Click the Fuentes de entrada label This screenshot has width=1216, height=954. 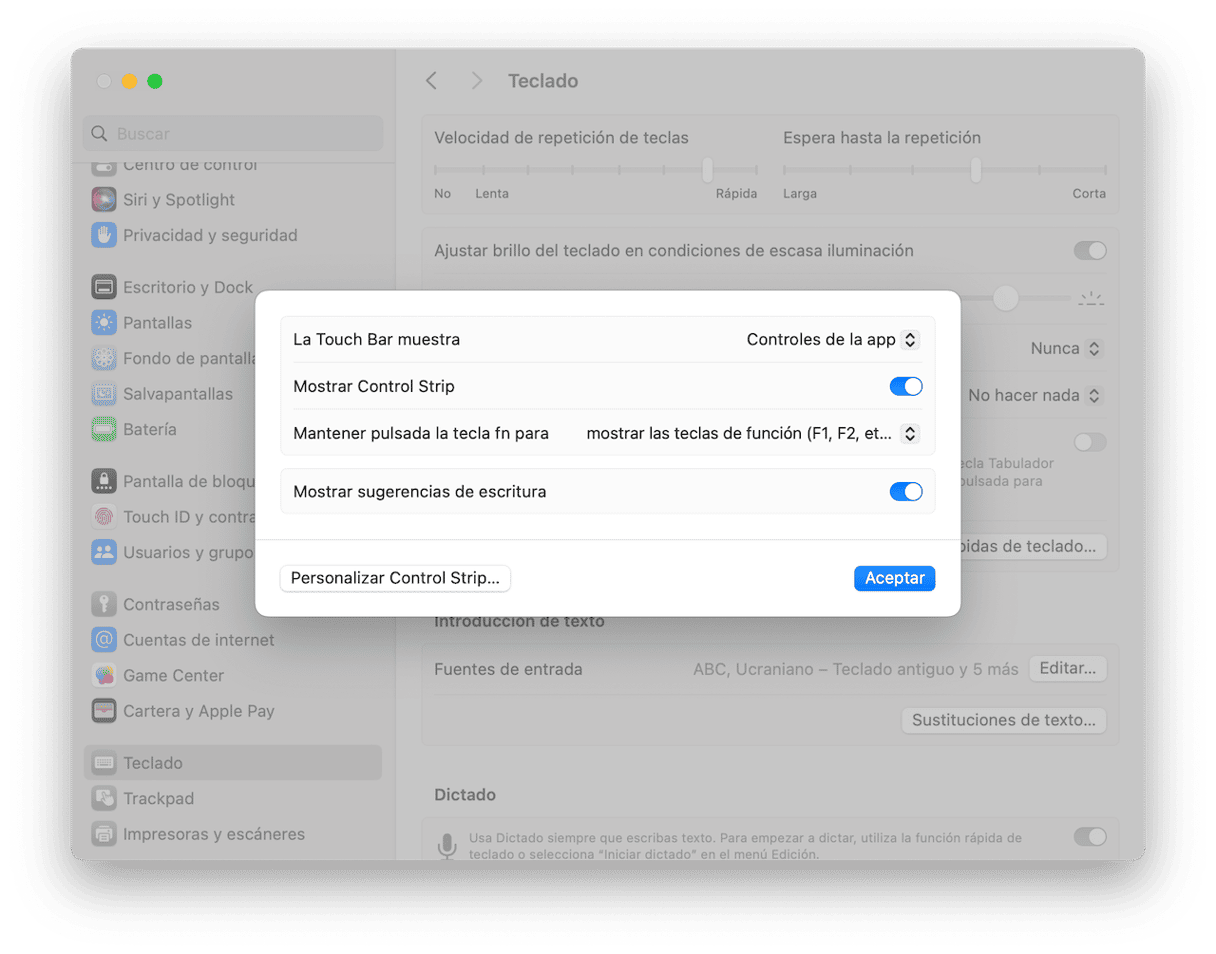point(508,669)
